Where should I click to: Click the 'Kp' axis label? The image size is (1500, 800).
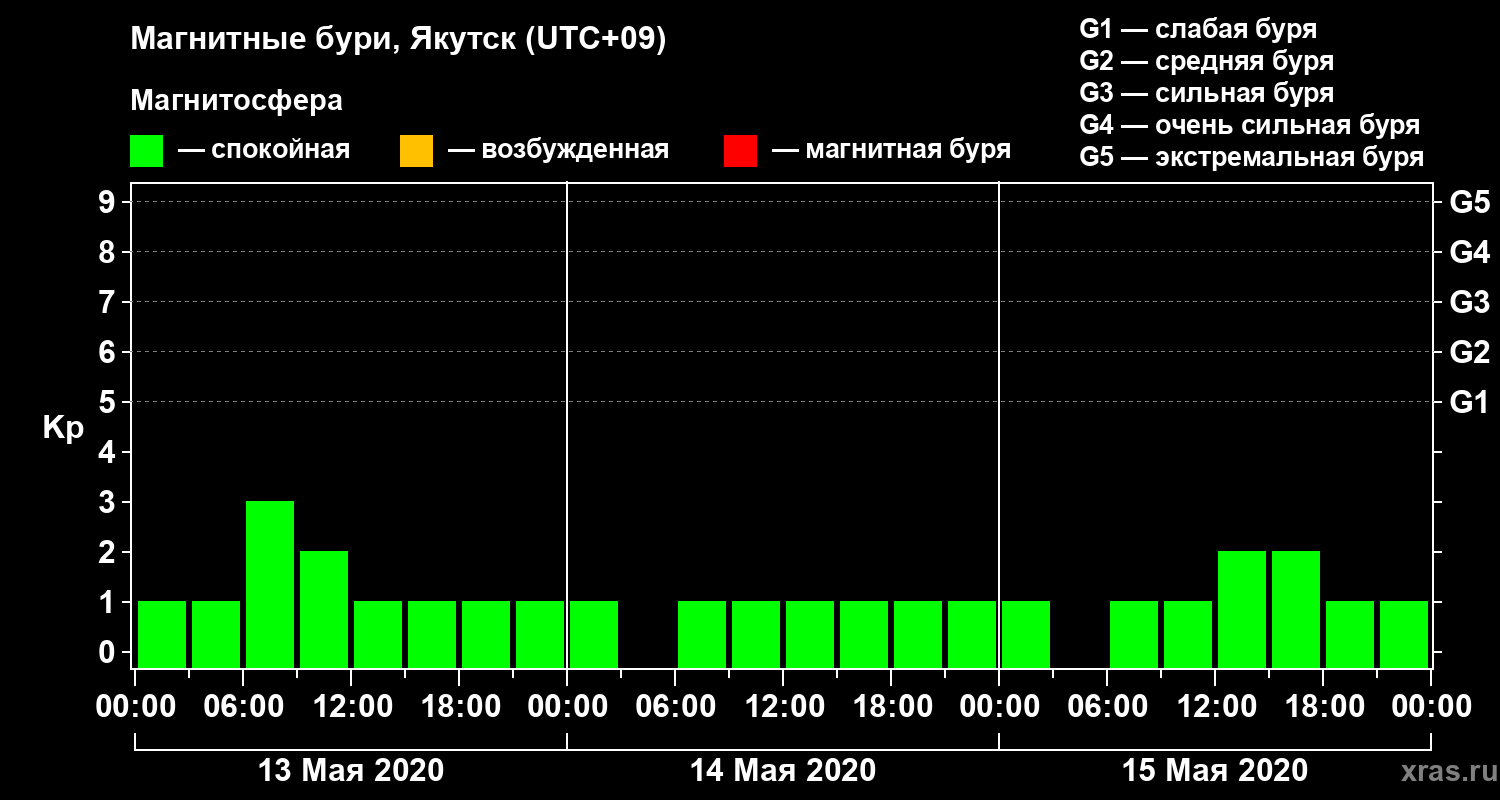[x=63, y=428]
